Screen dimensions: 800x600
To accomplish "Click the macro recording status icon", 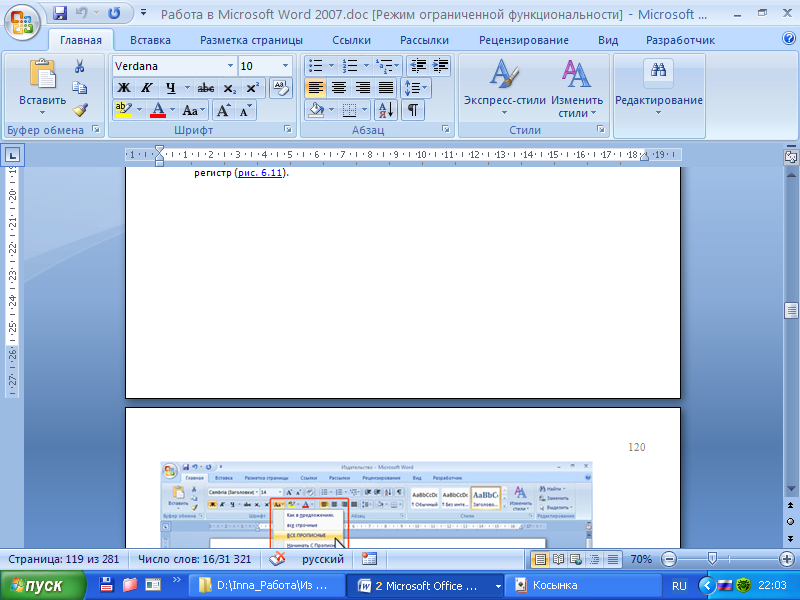I will [369, 559].
